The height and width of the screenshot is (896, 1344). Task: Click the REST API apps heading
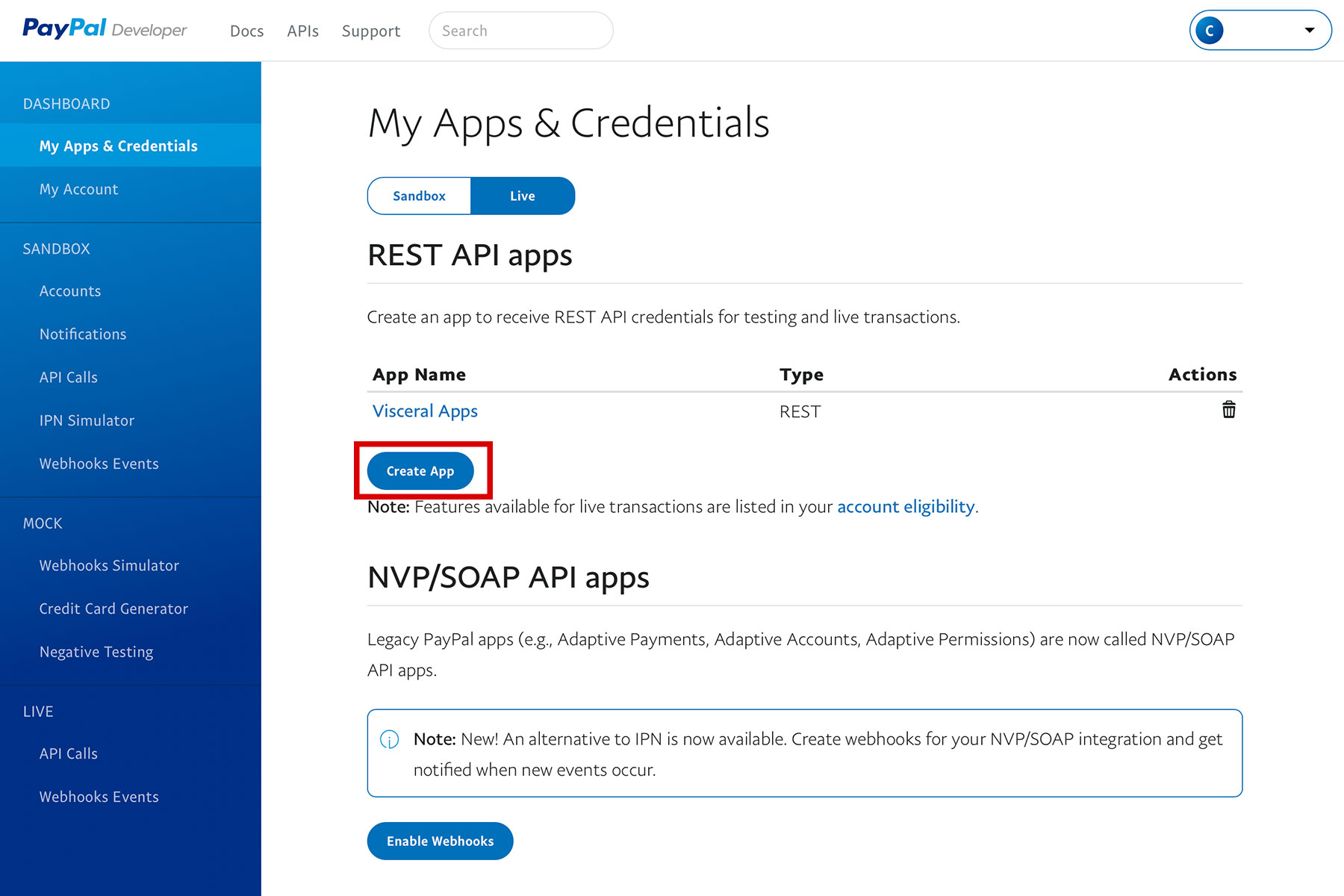pyautogui.click(x=470, y=256)
